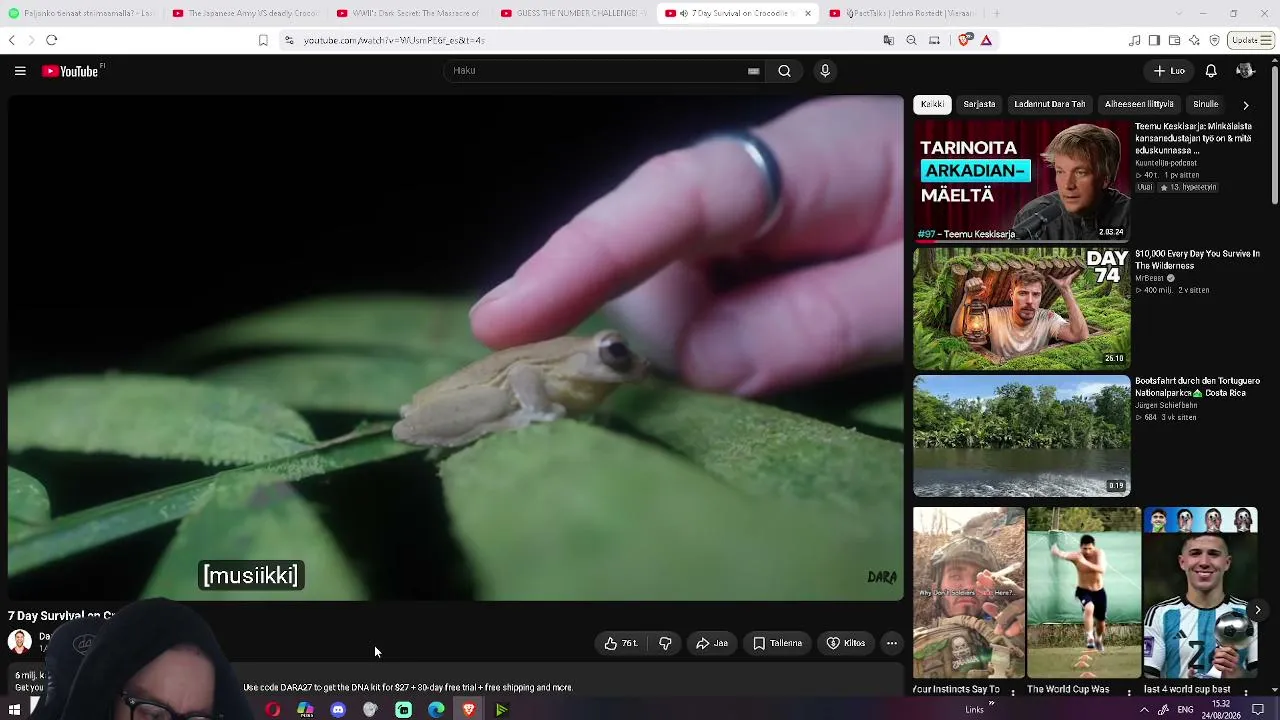Screen dimensions: 1280x720
Task: Open more actions three-dot menu
Action: (x=892, y=643)
